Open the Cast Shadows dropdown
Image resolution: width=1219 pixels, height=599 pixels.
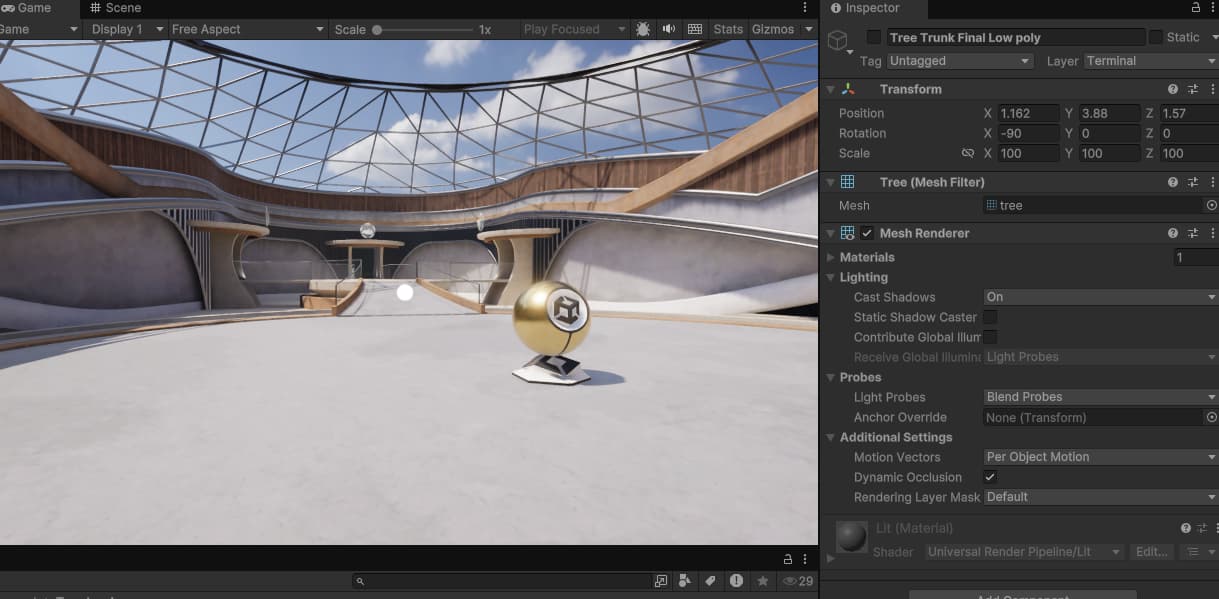1098,297
